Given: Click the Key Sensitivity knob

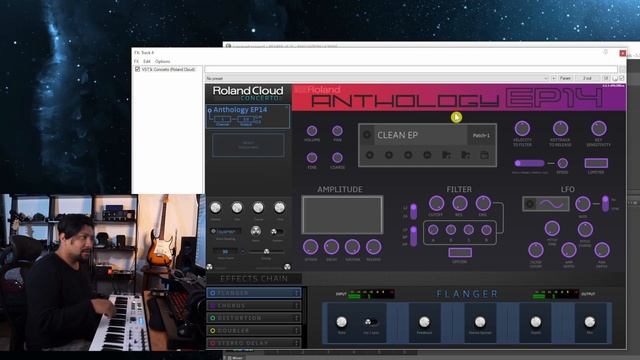Looking at the screenshot, I should (598, 128).
